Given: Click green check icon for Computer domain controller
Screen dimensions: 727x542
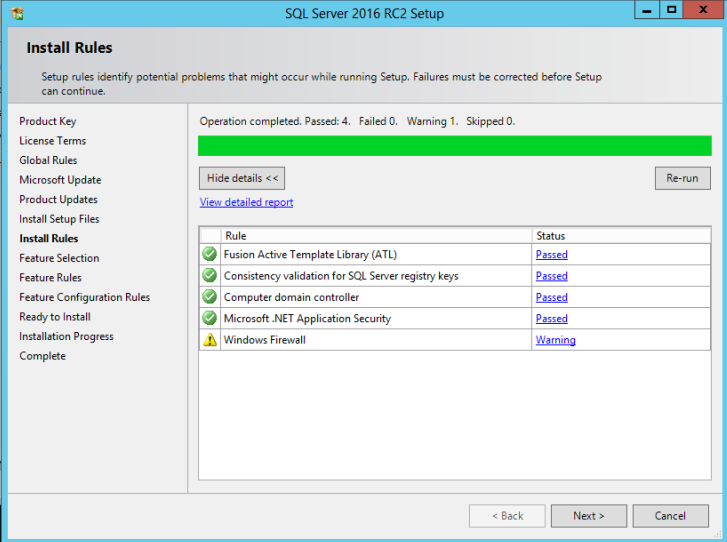Looking at the screenshot, I should (x=210, y=297).
